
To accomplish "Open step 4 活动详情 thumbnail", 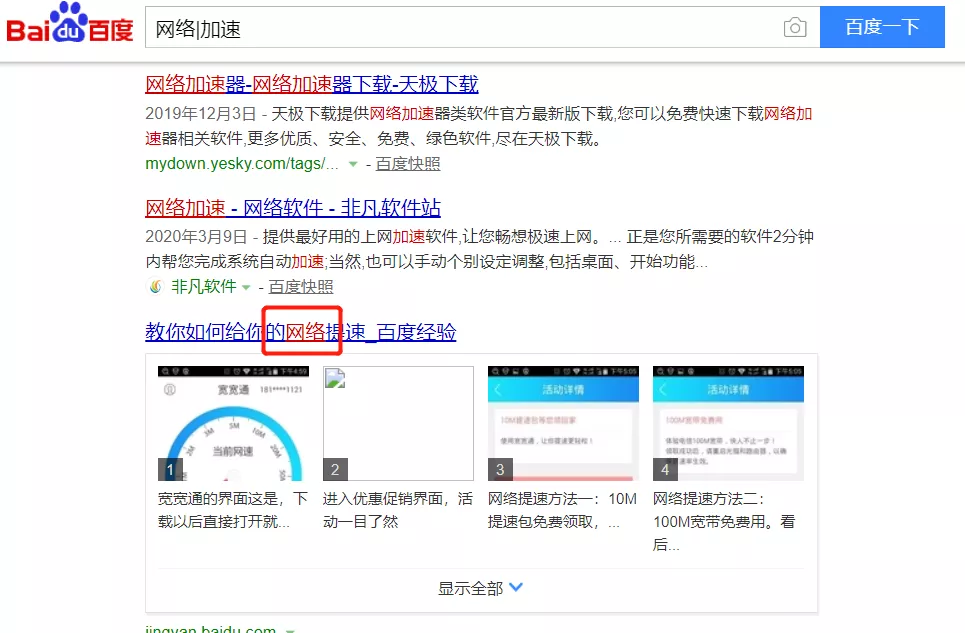I will pos(728,423).
